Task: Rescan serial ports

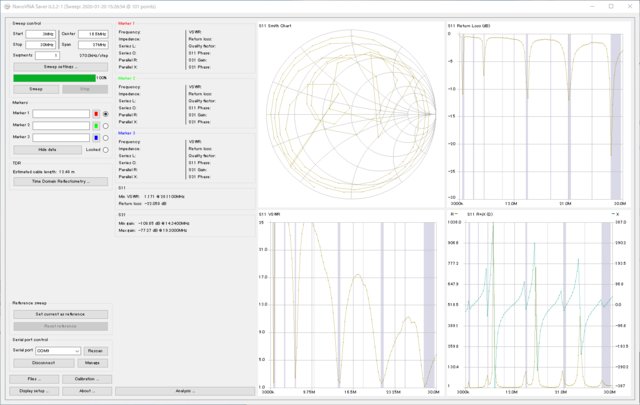Action: click(96, 351)
